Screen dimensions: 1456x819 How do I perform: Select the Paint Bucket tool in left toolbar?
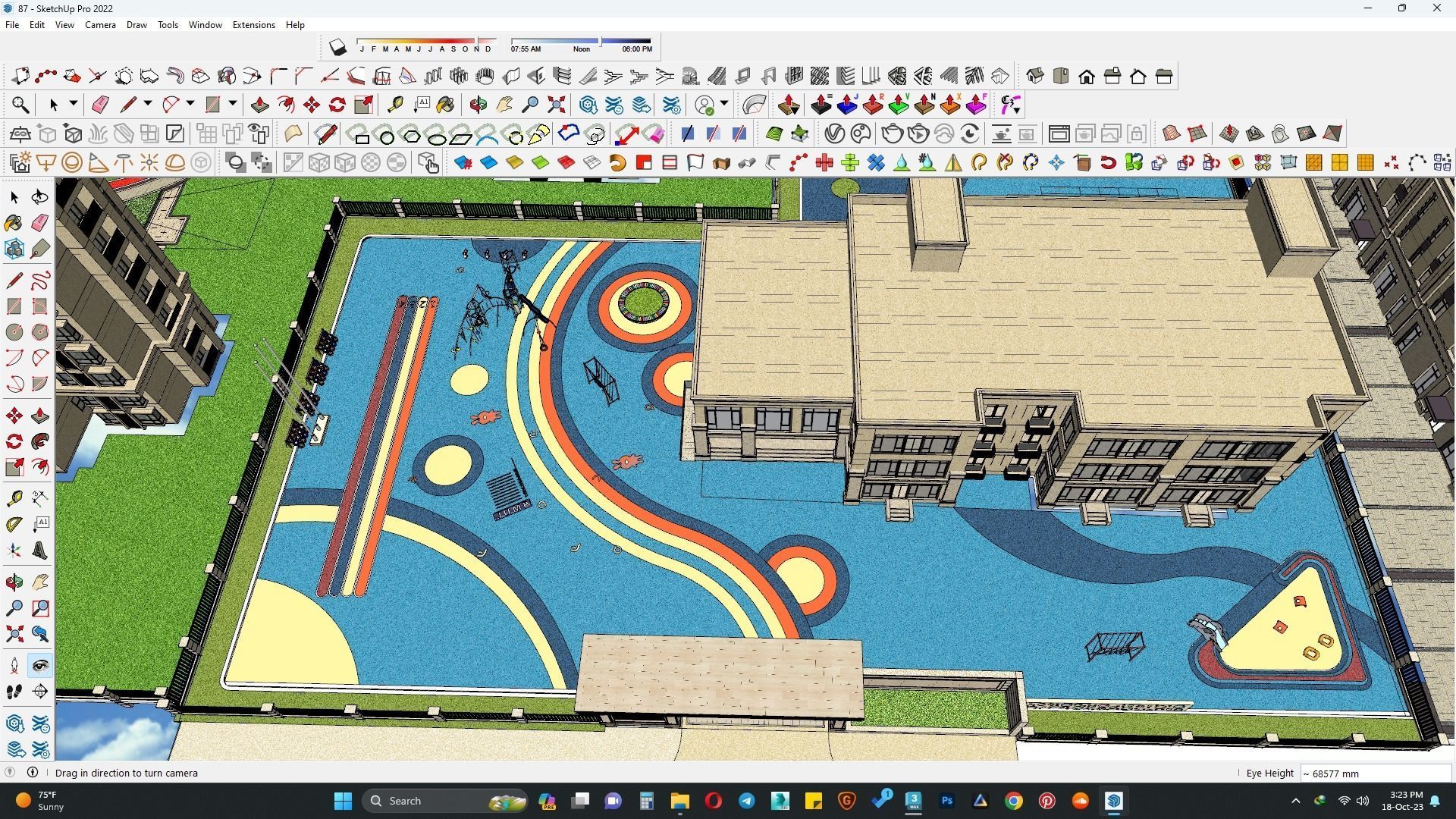coord(14,223)
